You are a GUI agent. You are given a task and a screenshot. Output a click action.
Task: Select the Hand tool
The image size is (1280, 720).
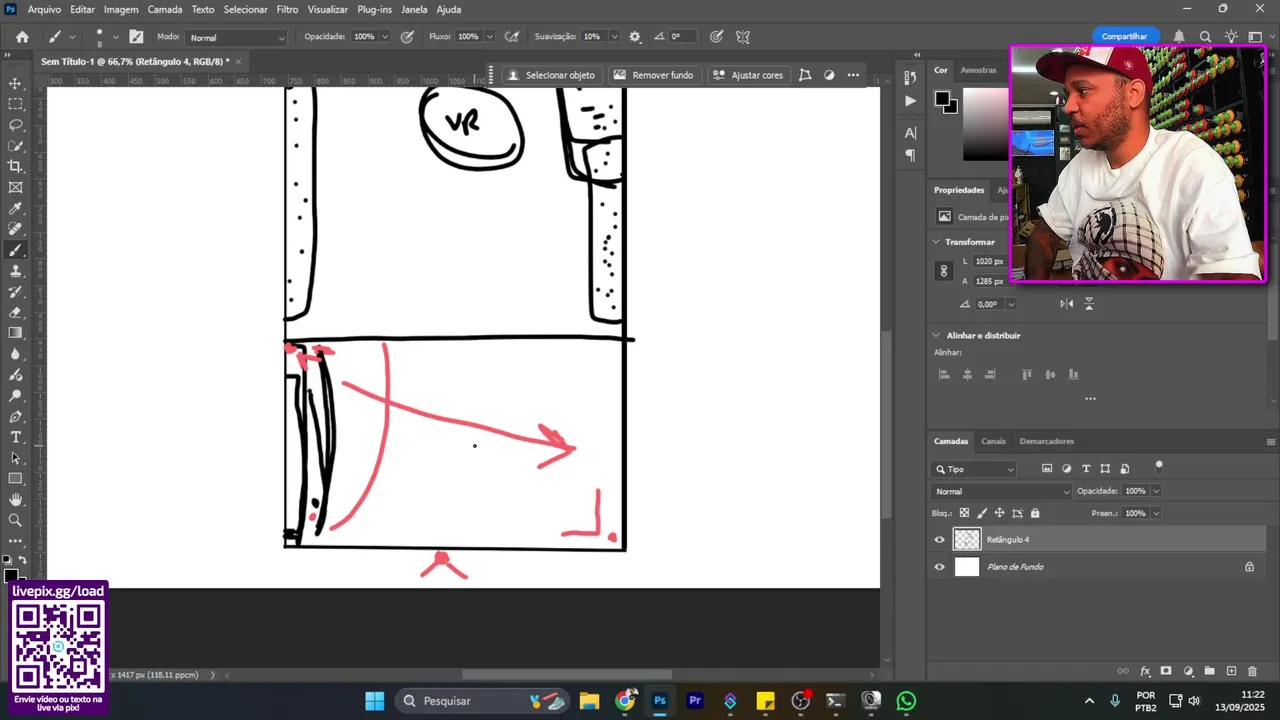point(15,499)
